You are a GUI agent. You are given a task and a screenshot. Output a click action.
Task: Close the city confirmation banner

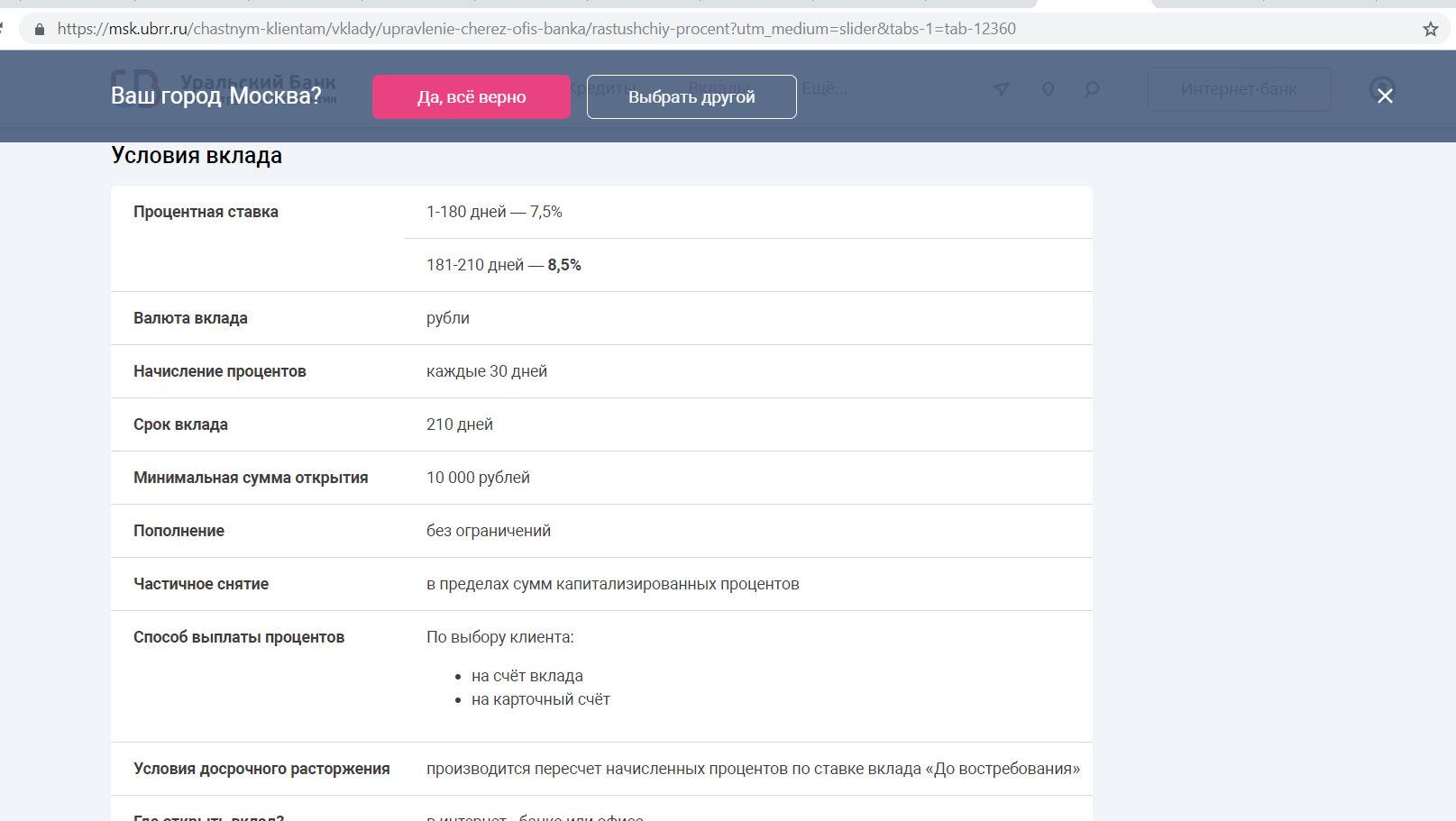click(x=1385, y=96)
